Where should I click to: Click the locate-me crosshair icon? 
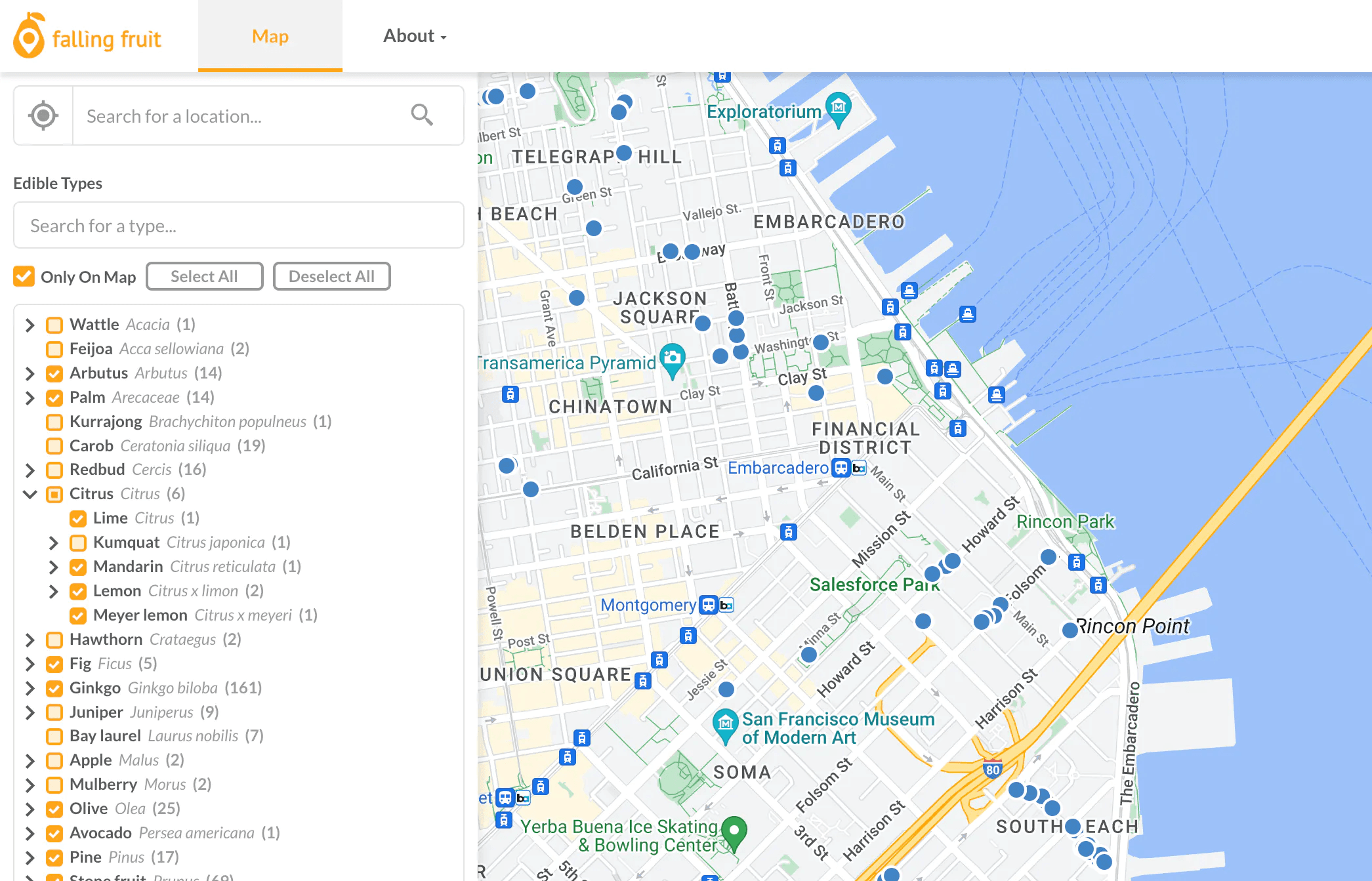pos(43,115)
